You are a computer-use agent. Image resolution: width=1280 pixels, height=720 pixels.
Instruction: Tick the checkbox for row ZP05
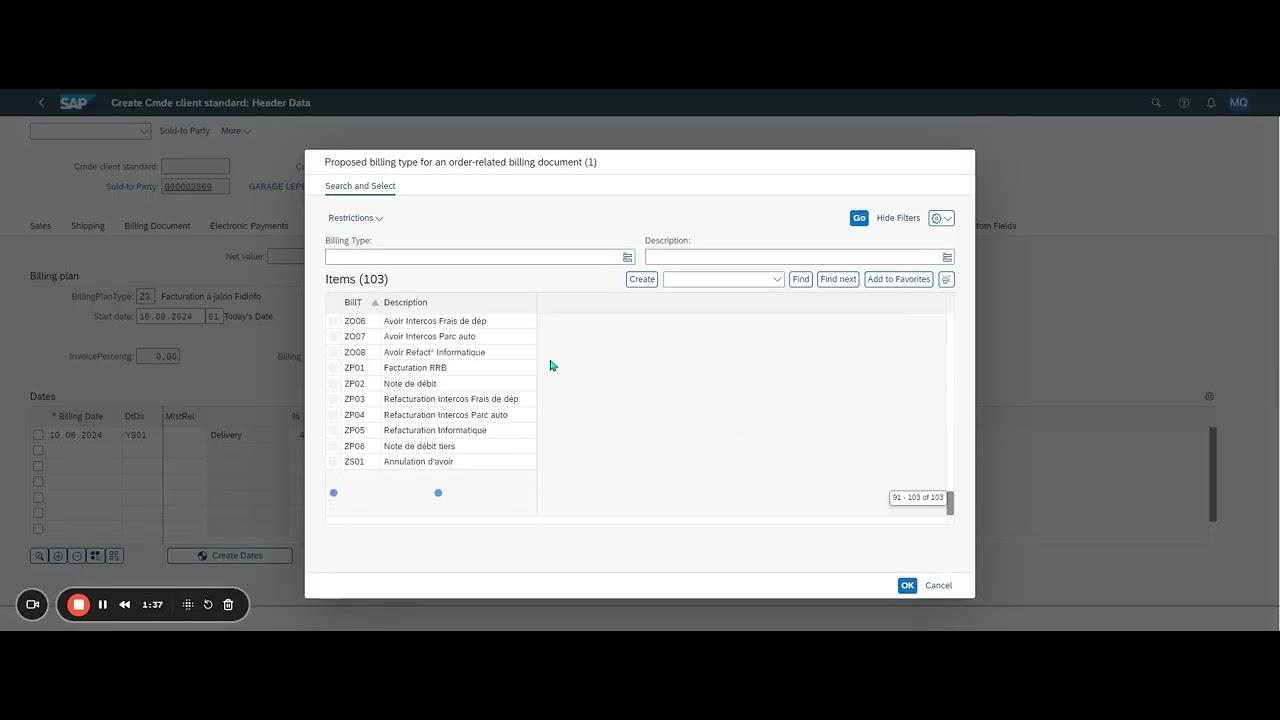coord(334,430)
